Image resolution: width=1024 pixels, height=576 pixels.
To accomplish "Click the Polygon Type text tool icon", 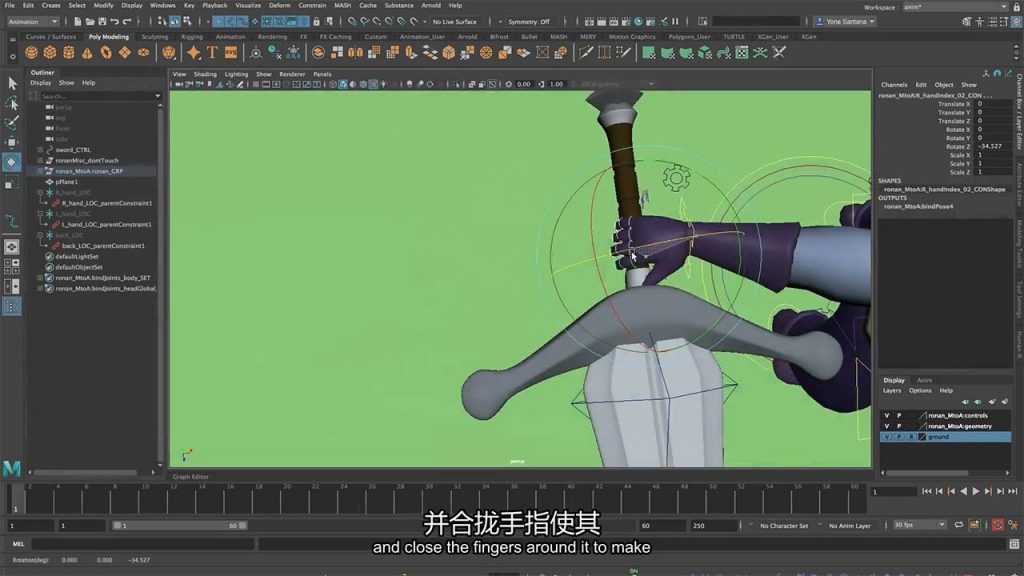I will (212, 52).
